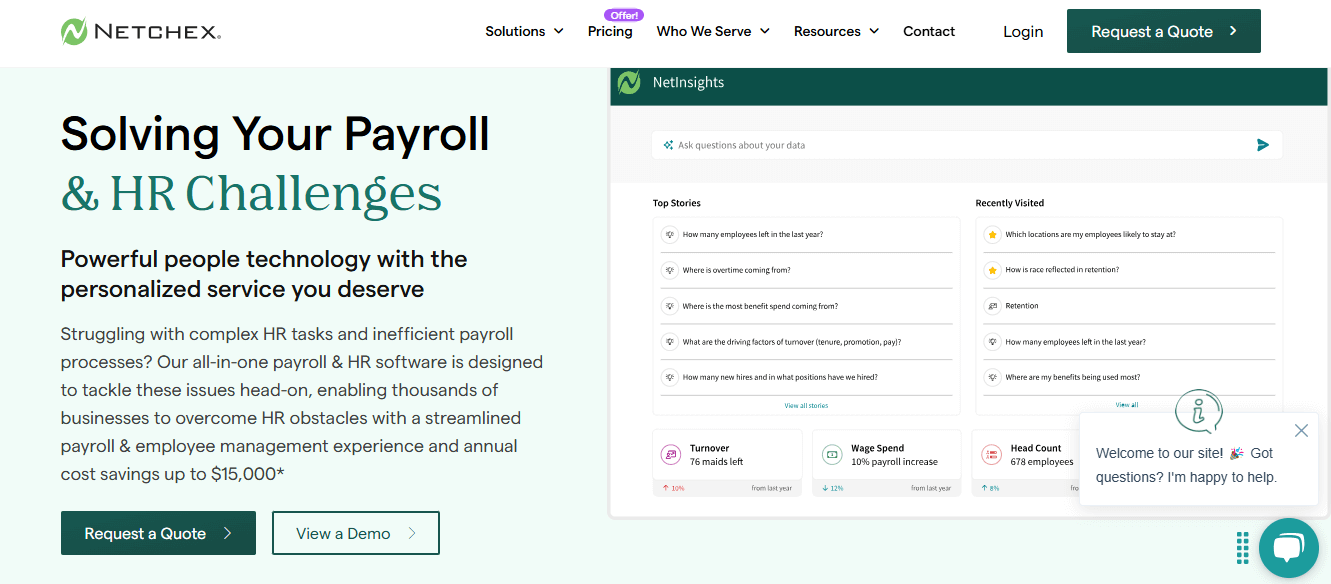Screen dimensions: 1331x584
Task: Click the chevron in hero Request a Quote button
Action: point(228,533)
